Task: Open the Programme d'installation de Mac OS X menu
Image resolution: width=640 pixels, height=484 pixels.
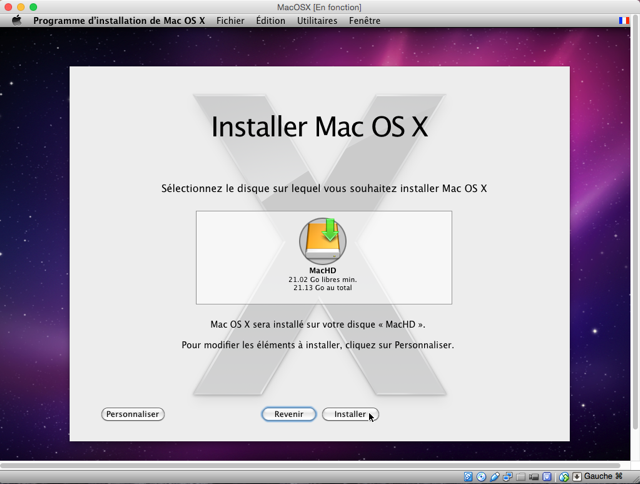Action: point(119,20)
